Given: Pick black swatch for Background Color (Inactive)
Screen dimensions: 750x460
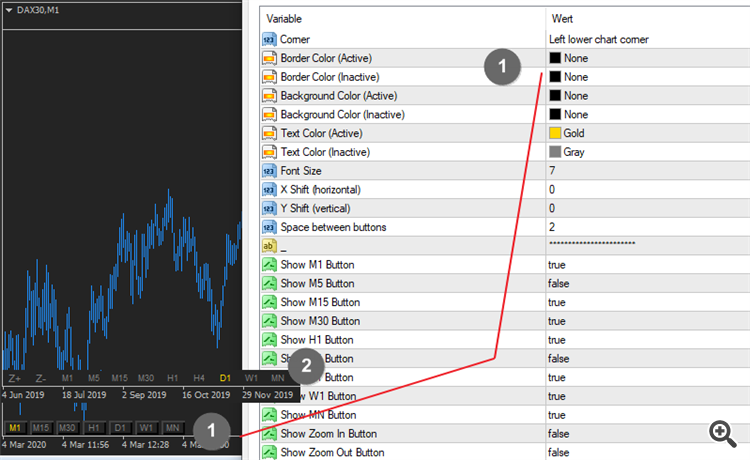Looking at the screenshot, I should (x=555, y=115).
